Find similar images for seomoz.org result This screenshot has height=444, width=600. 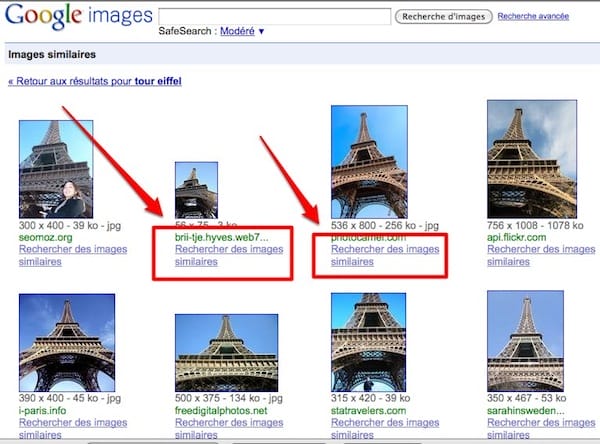pos(73,255)
